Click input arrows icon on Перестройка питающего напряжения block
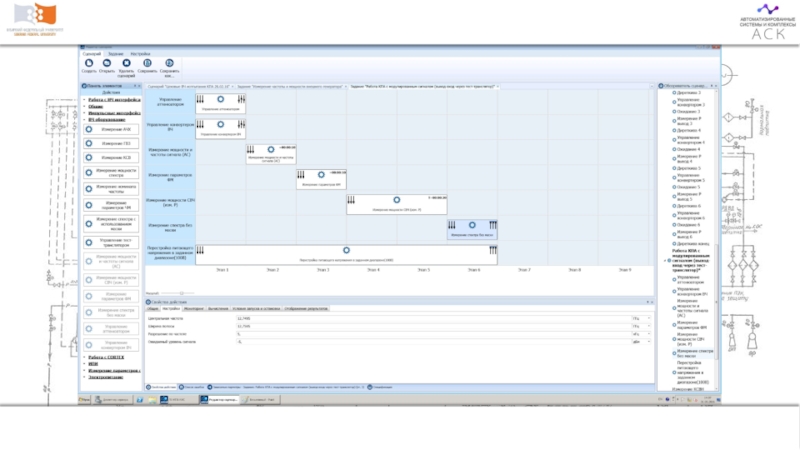Image resolution: width=800 pixels, height=450 pixels. point(200,250)
